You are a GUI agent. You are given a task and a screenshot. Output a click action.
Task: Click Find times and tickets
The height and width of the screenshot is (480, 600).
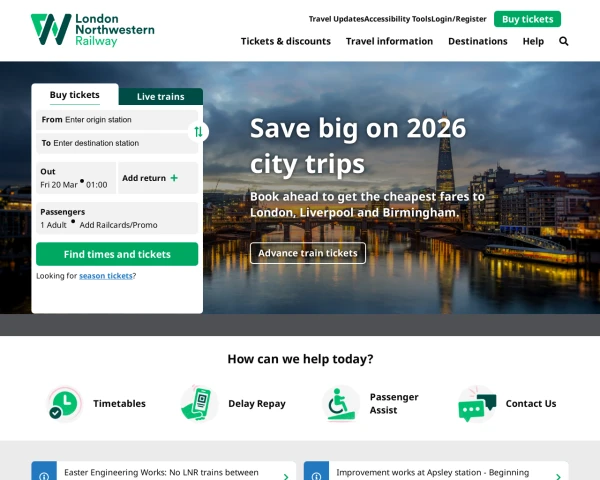pos(117,254)
